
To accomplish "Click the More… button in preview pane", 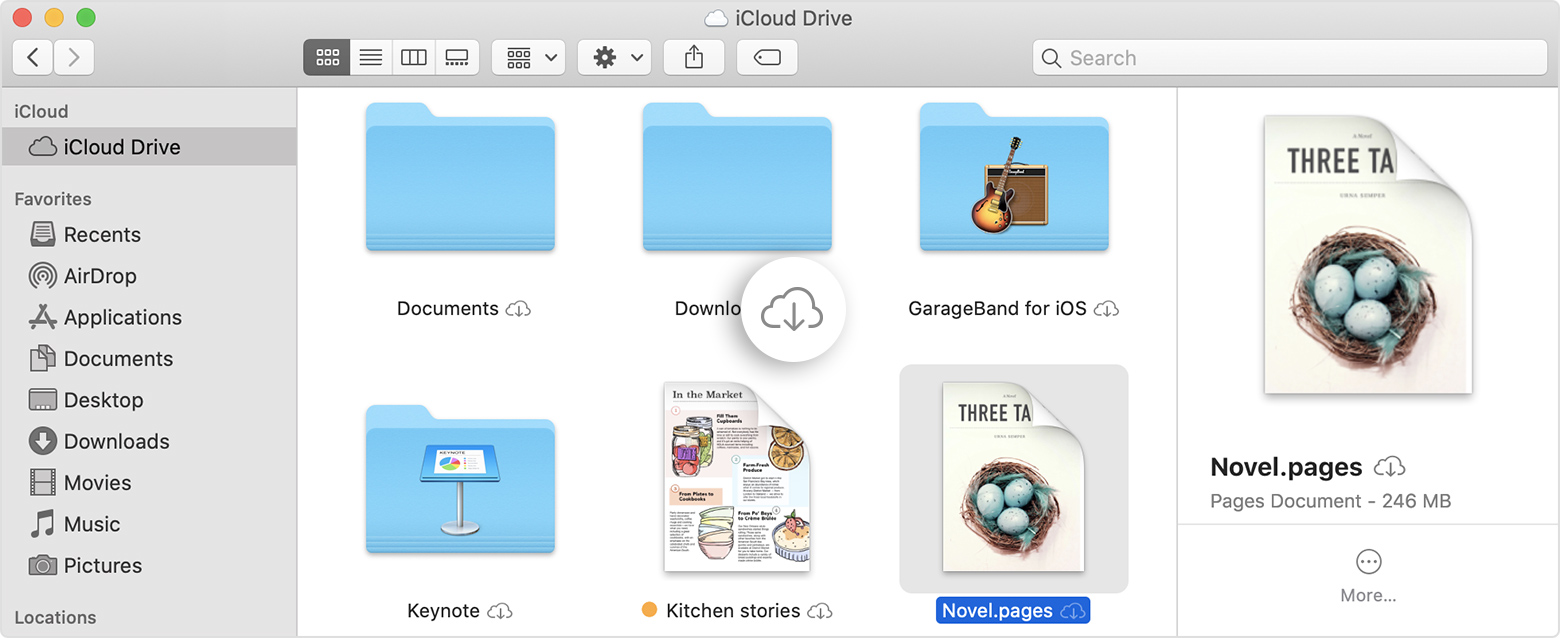I will 1368,577.
